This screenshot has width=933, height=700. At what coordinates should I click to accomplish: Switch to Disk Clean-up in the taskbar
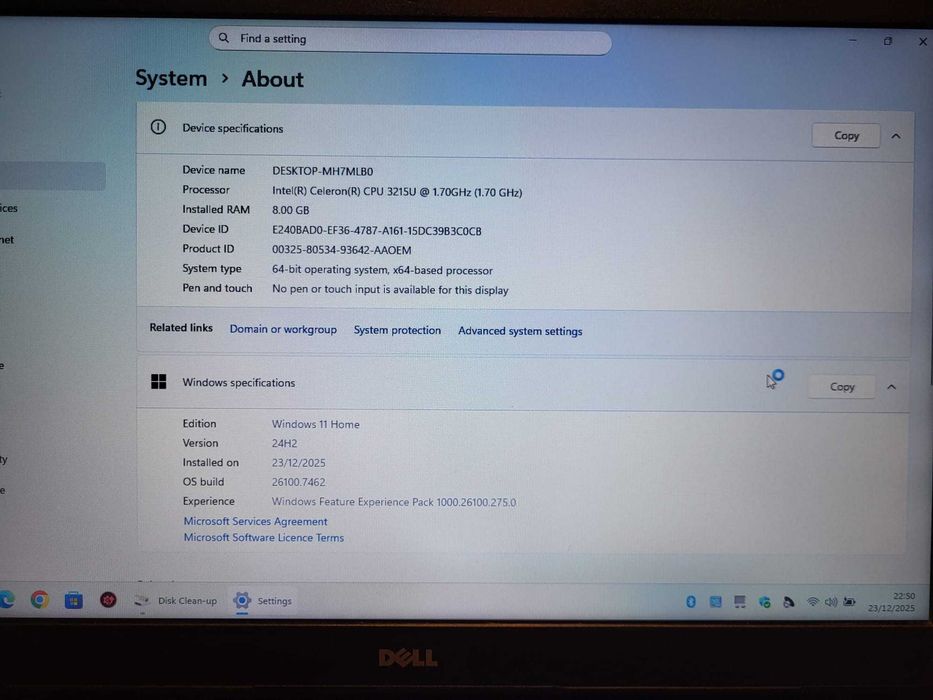[176, 601]
